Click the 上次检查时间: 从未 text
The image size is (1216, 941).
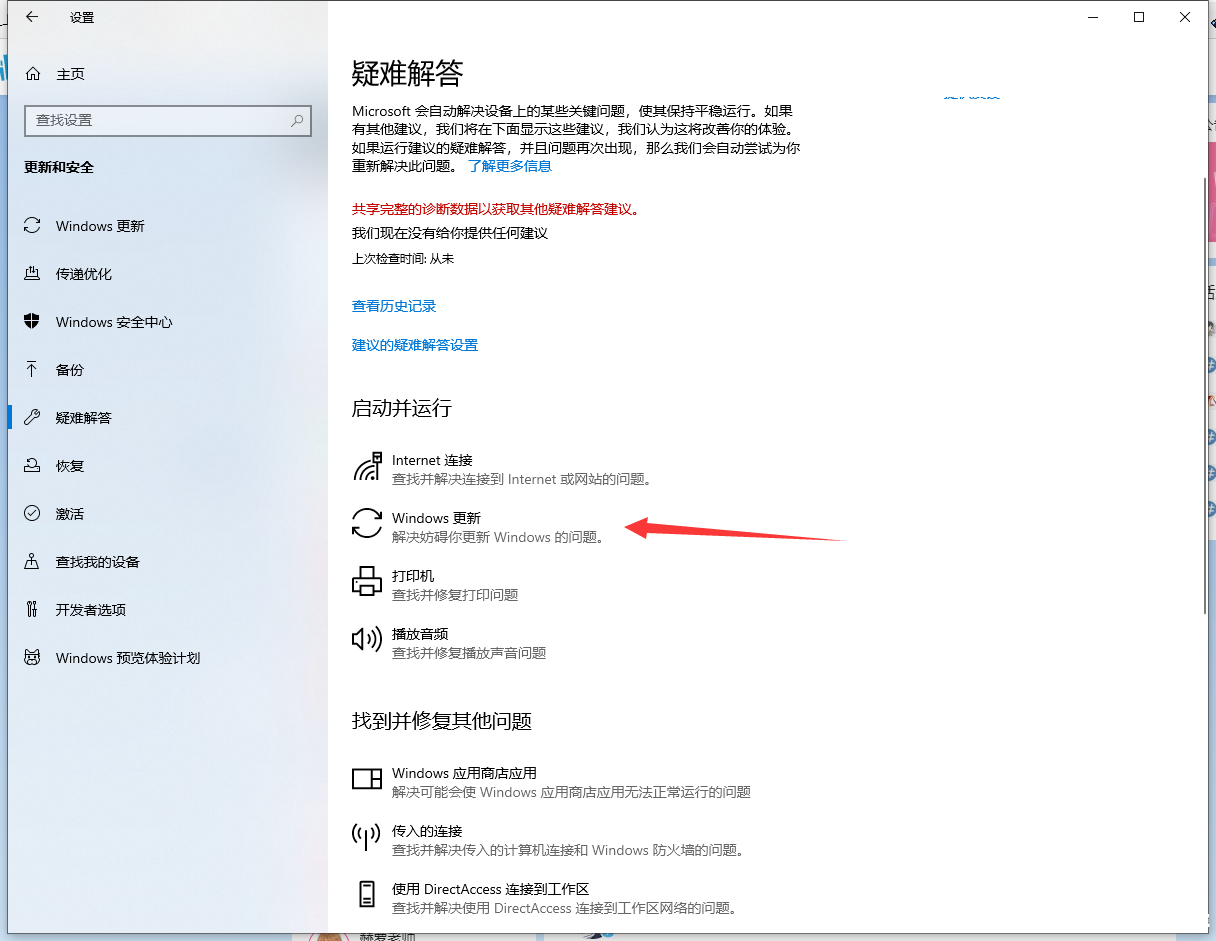(x=403, y=258)
